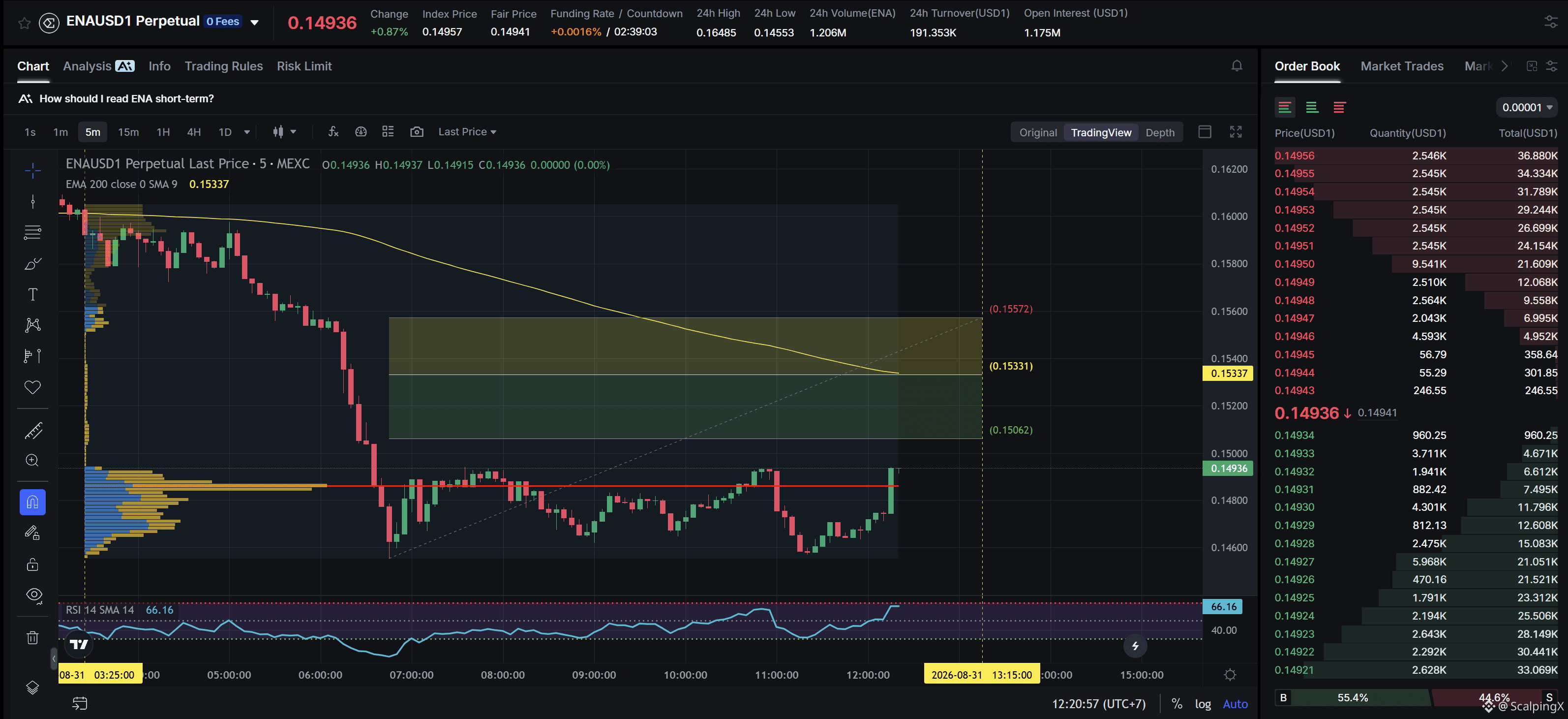Expand chart to fullscreen
1568x719 pixels.
coord(1236,131)
